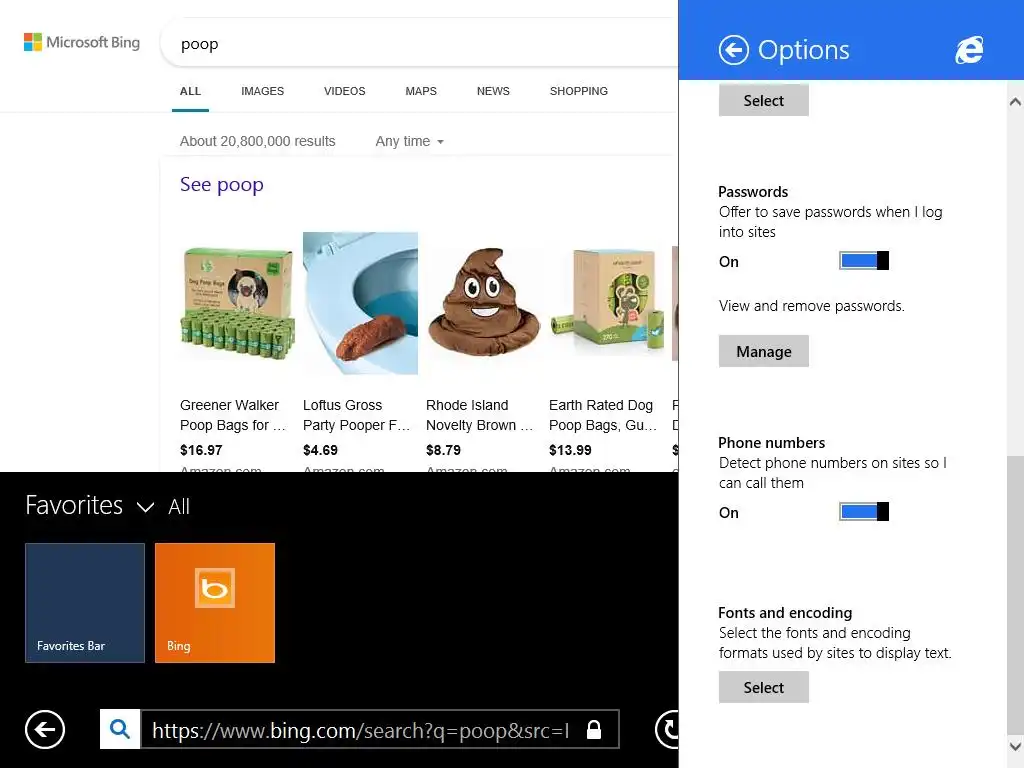This screenshot has width=1024, height=768.
Task: Toggle the Passwords save switch
Action: coord(863,261)
